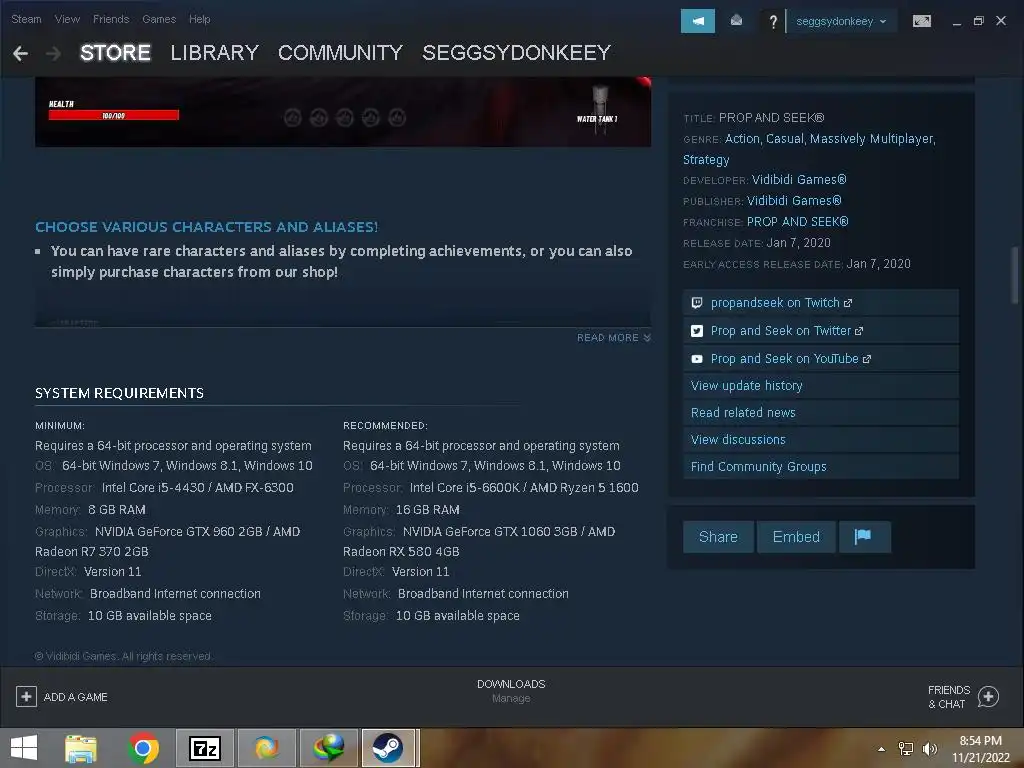This screenshot has width=1024, height=768.
Task: Click "16 GB RAM" recommended memory text
Action: pos(428,509)
